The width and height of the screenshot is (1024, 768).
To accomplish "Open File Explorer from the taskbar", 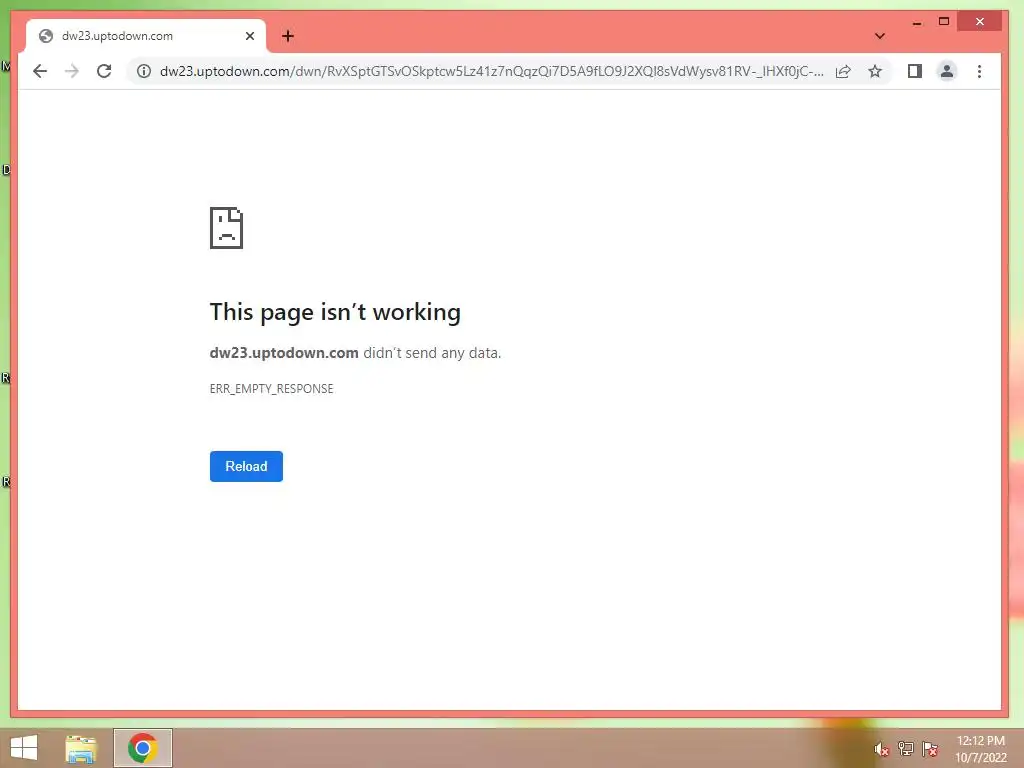I will click(81, 748).
